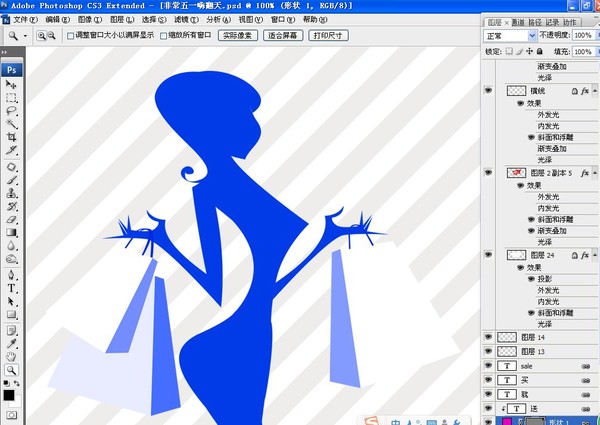Select the Eyedropper tool
This screenshot has height=425, width=600.
11,344
